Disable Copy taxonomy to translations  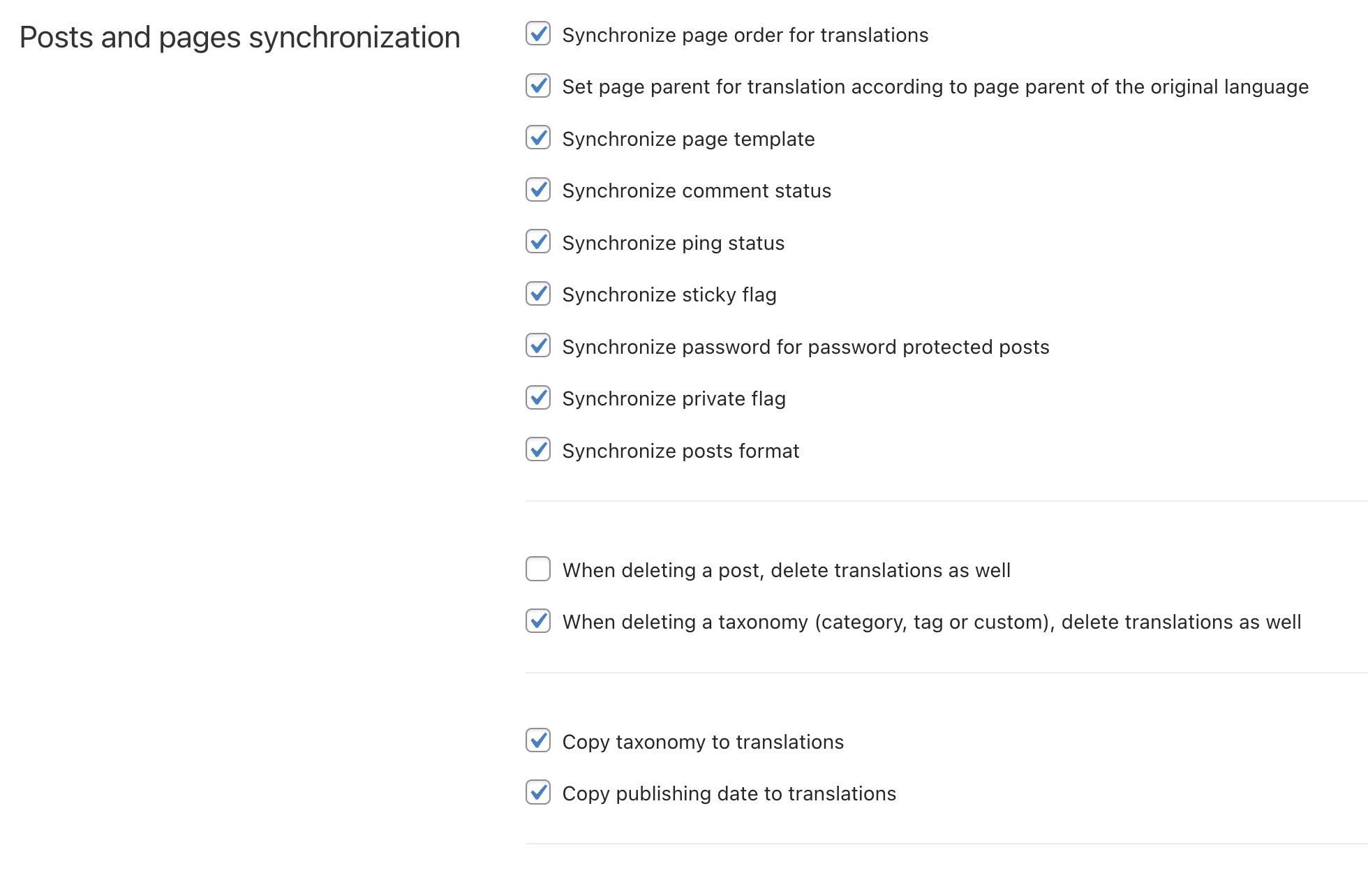pyautogui.click(x=538, y=740)
